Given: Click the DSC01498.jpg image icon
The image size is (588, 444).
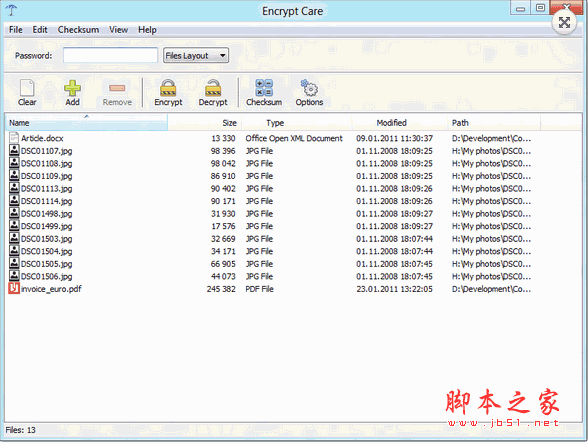Looking at the screenshot, I should point(14,213).
